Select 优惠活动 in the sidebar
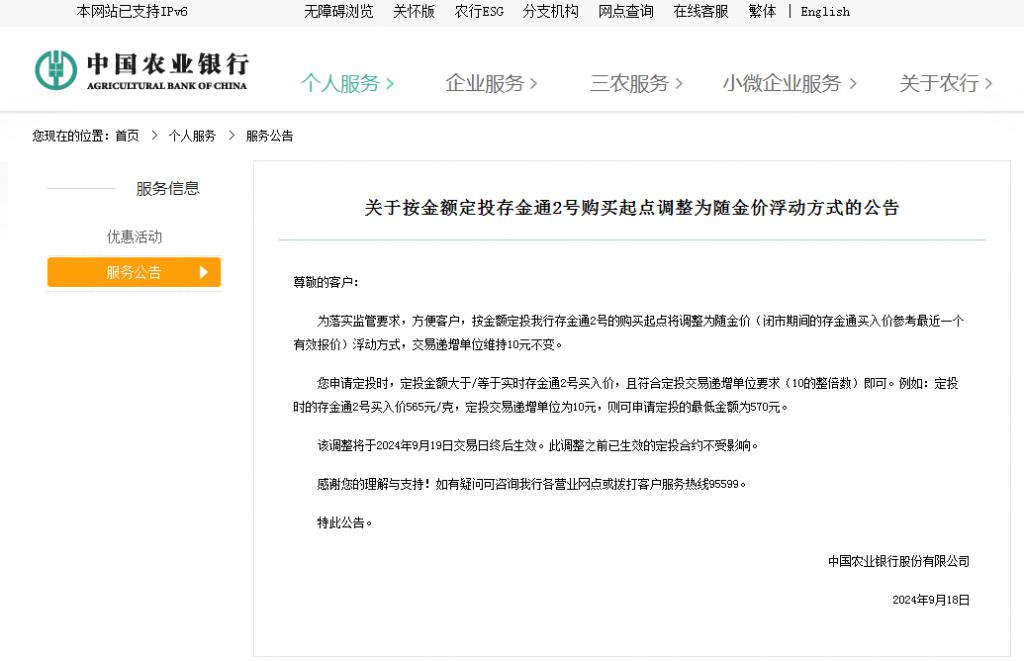Screen dimensions: 1024x661 134,237
